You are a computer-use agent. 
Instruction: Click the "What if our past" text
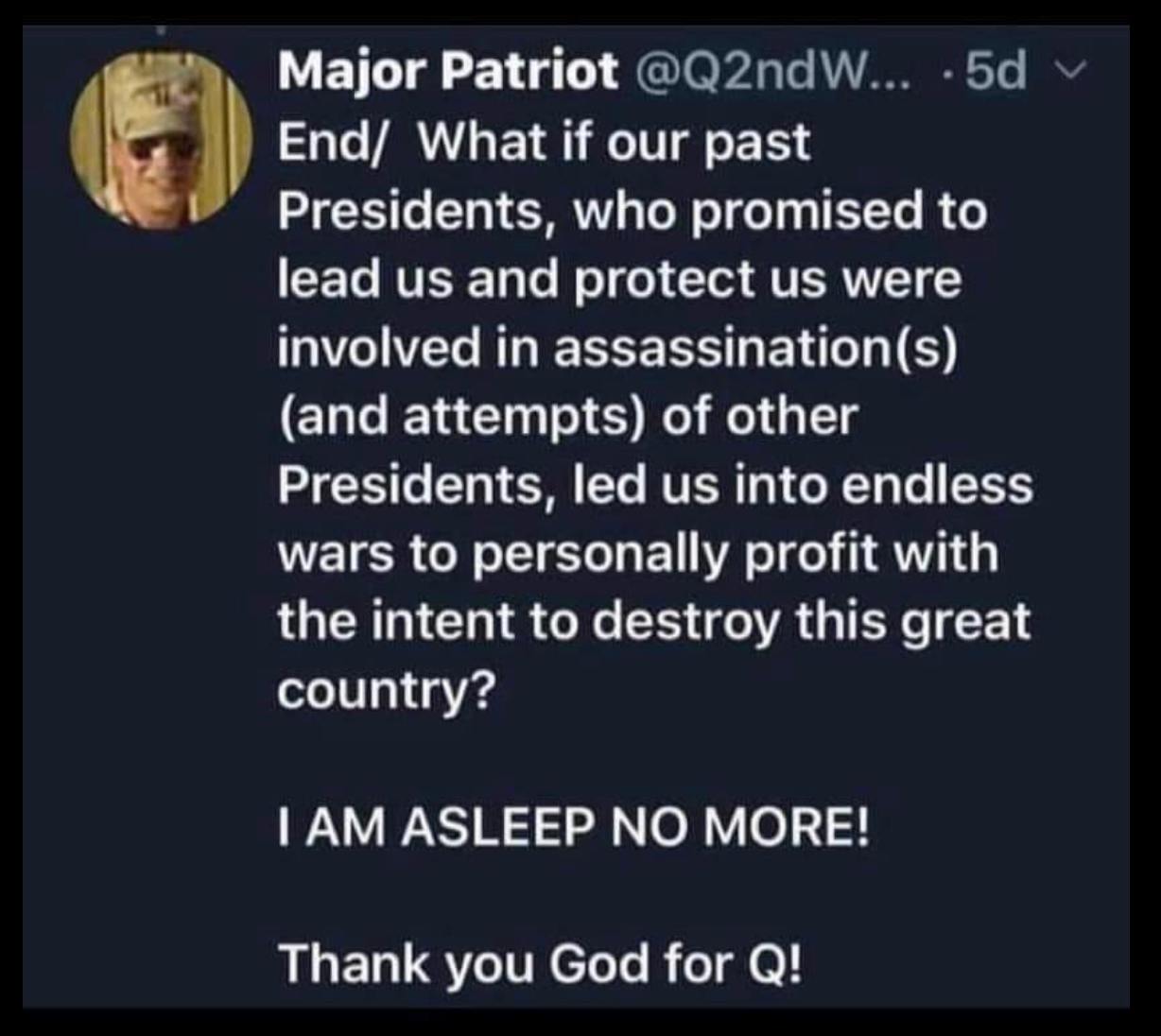pos(614,144)
